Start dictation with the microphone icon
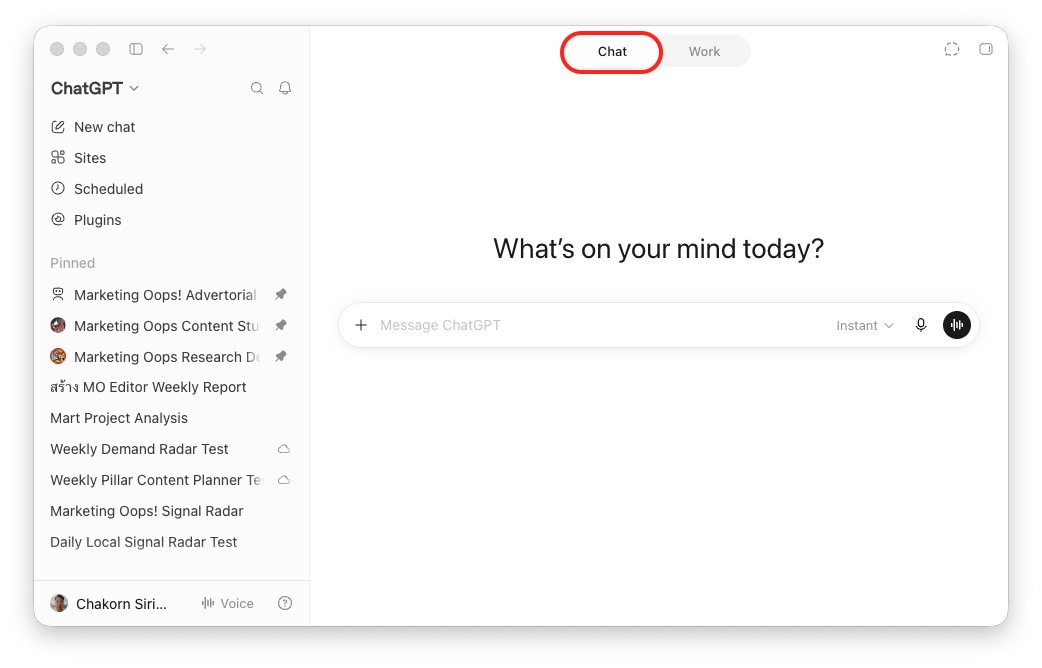 click(x=921, y=325)
